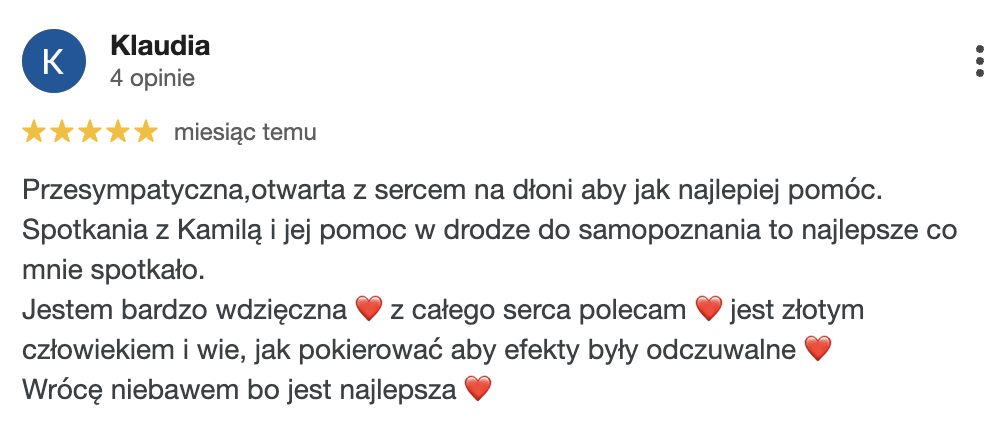Viewport: 1008px width, 432px height.
Task: Click the "4 opinie" review count
Action: tap(152, 78)
